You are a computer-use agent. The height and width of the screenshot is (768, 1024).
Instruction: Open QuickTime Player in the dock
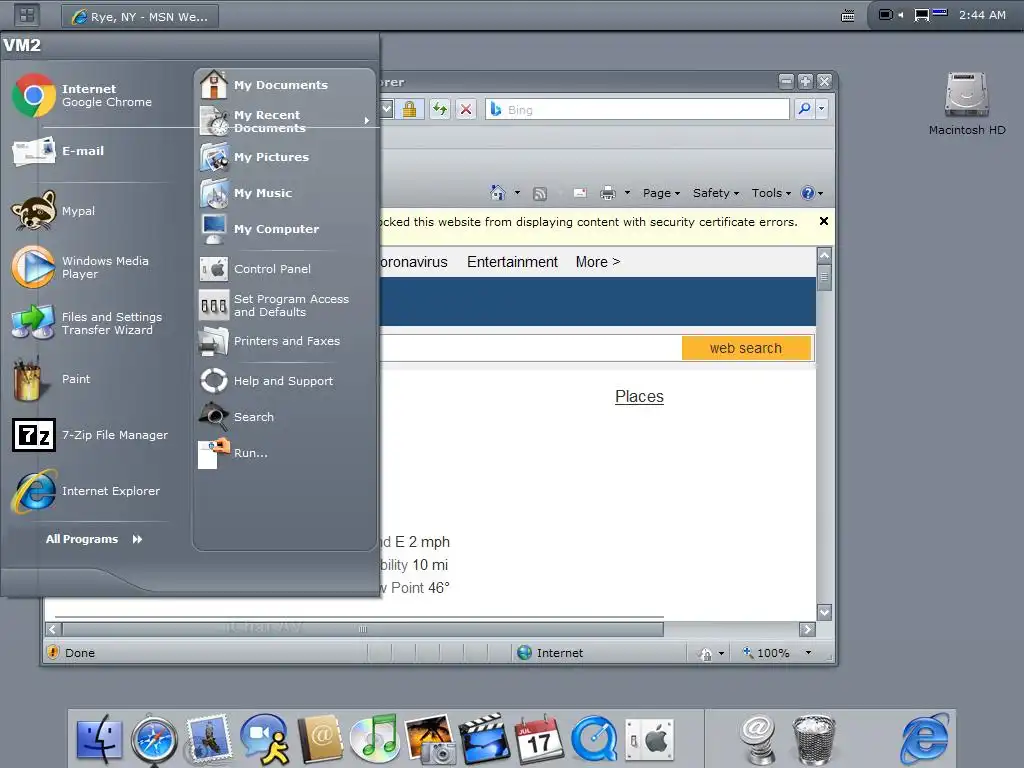(x=594, y=739)
